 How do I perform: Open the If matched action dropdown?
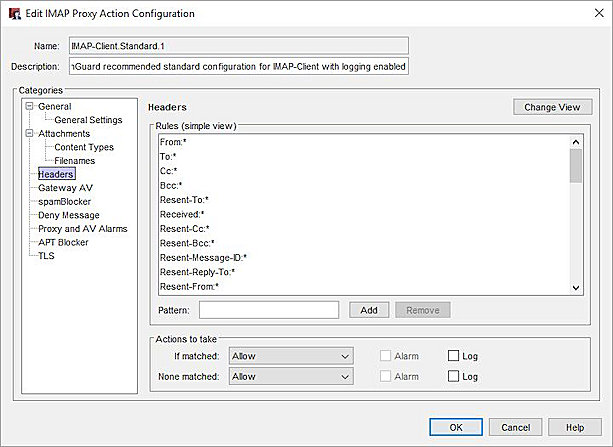pos(291,356)
